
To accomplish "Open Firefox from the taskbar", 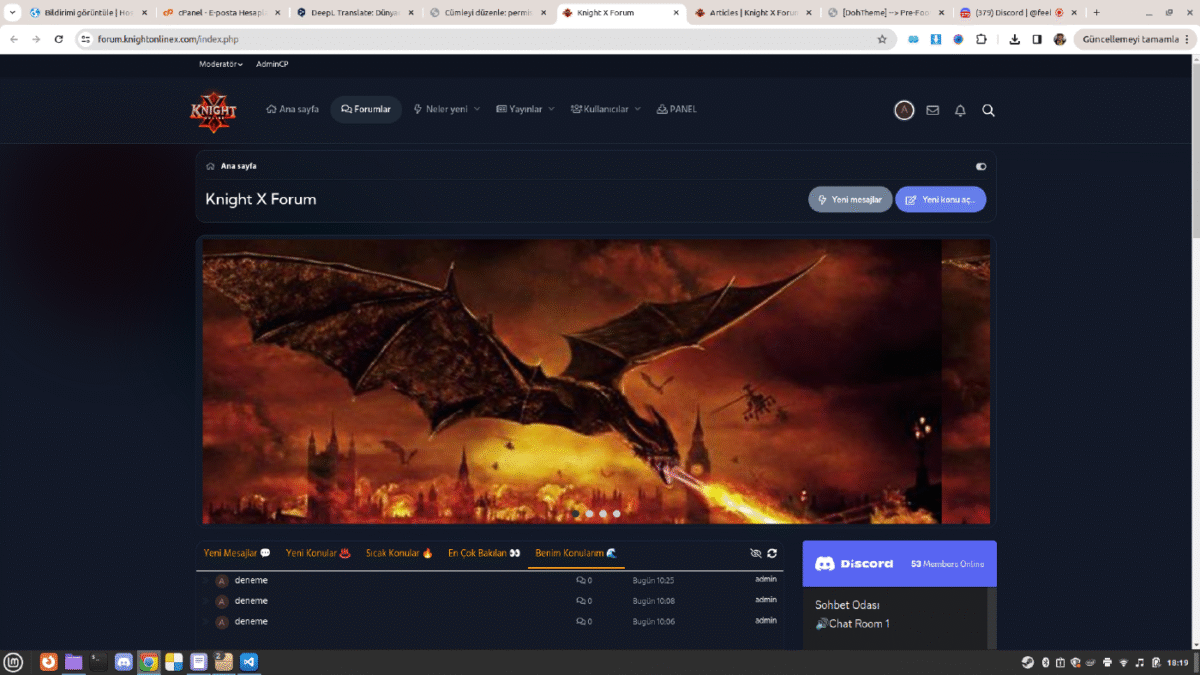I will (48, 662).
